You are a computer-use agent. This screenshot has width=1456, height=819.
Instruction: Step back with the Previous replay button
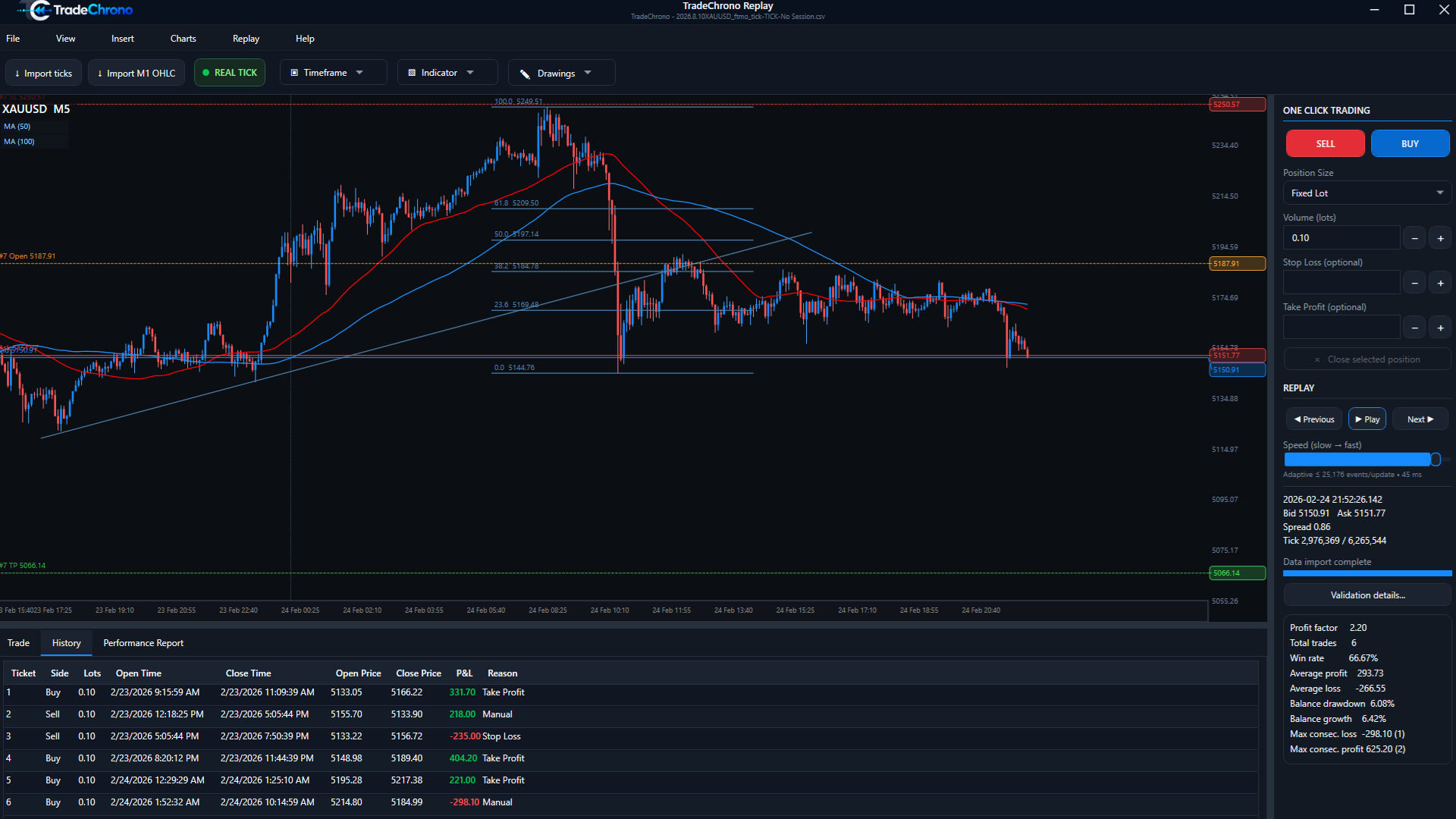point(1314,419)
